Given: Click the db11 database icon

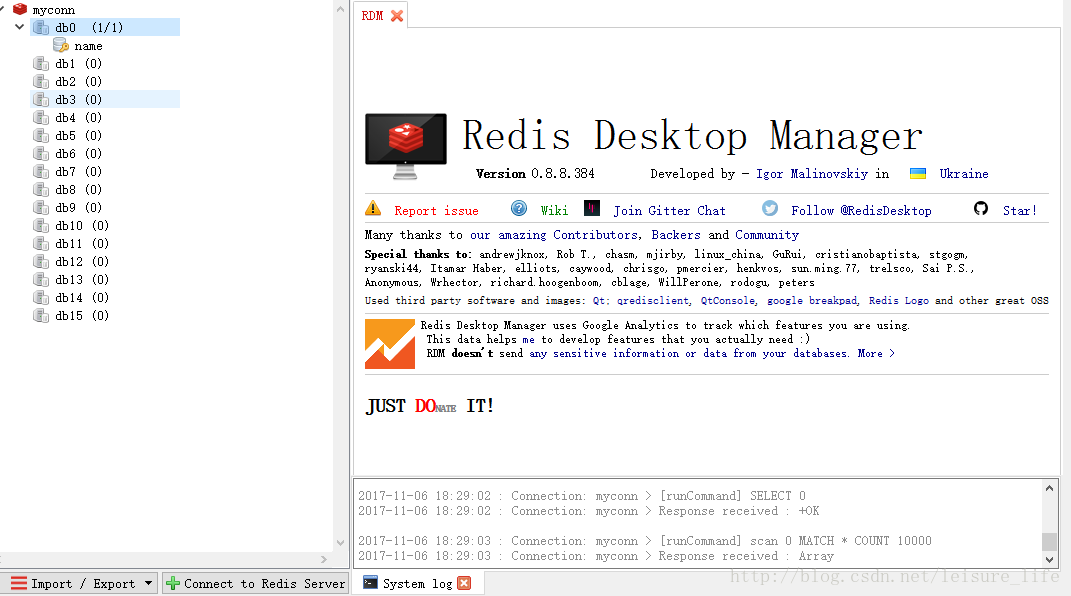Looking at the screenshot, I should tap(41, 244).
